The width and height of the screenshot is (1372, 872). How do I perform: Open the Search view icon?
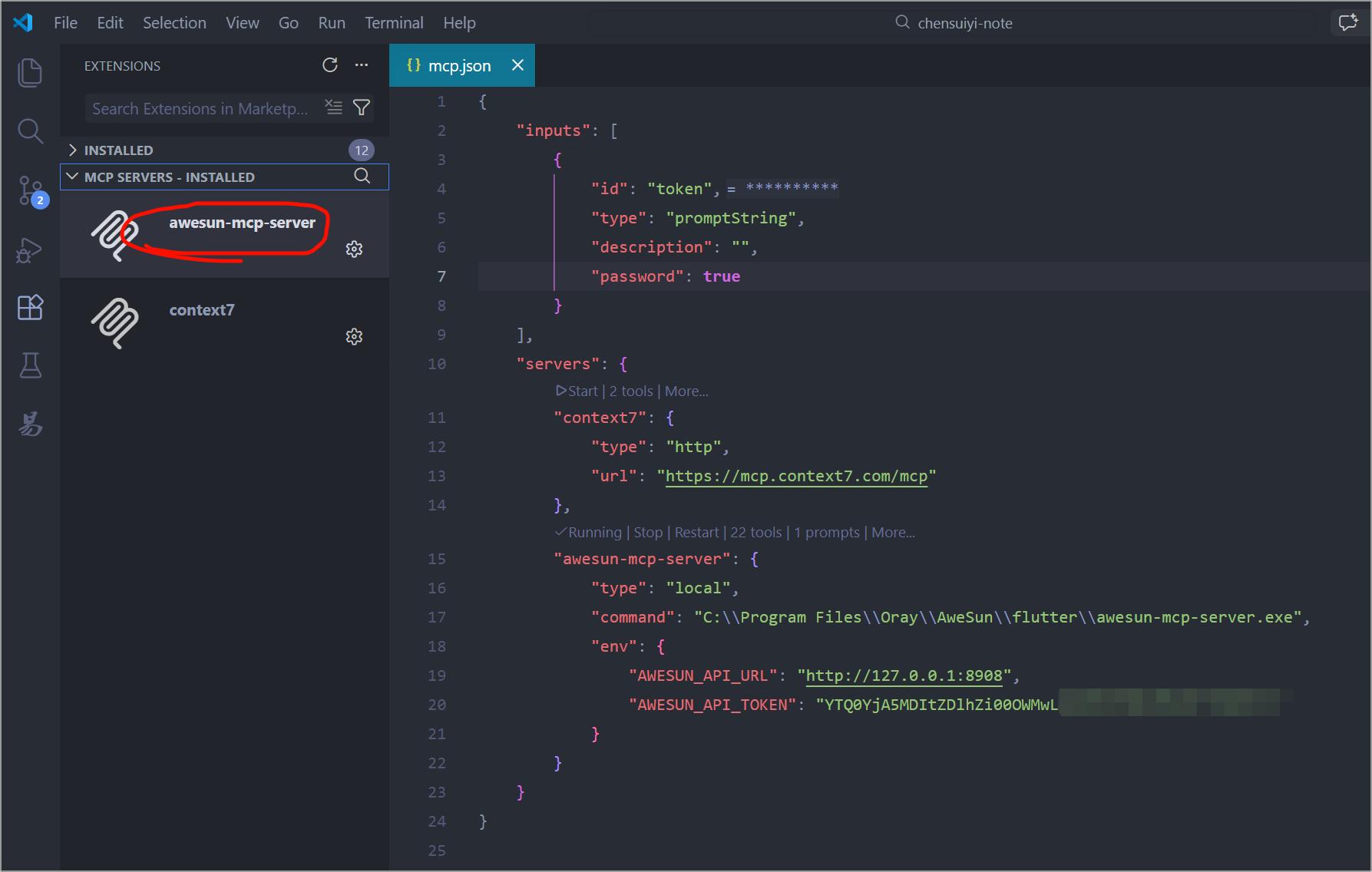pyautogui.click(x=30, y=131)
